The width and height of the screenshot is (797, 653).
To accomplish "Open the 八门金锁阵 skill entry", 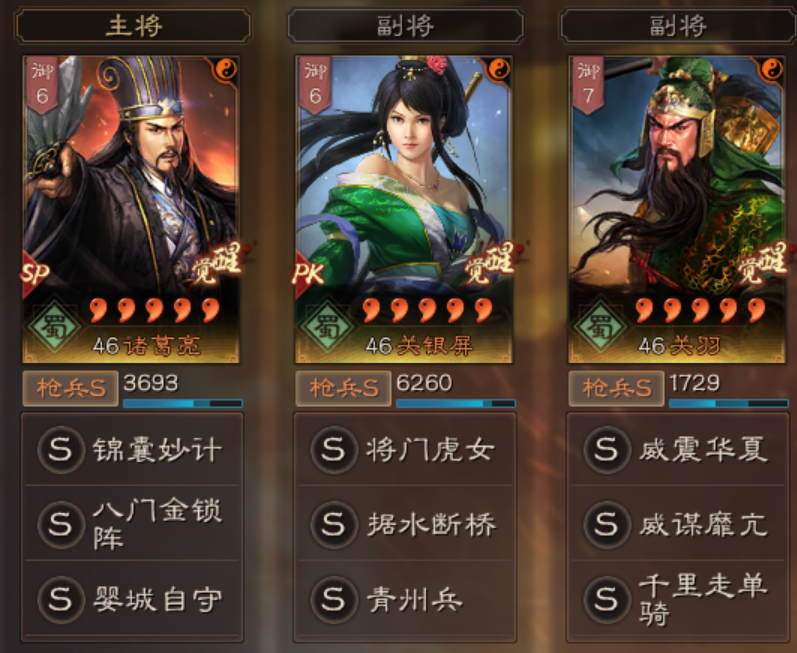I will (132, 523).
